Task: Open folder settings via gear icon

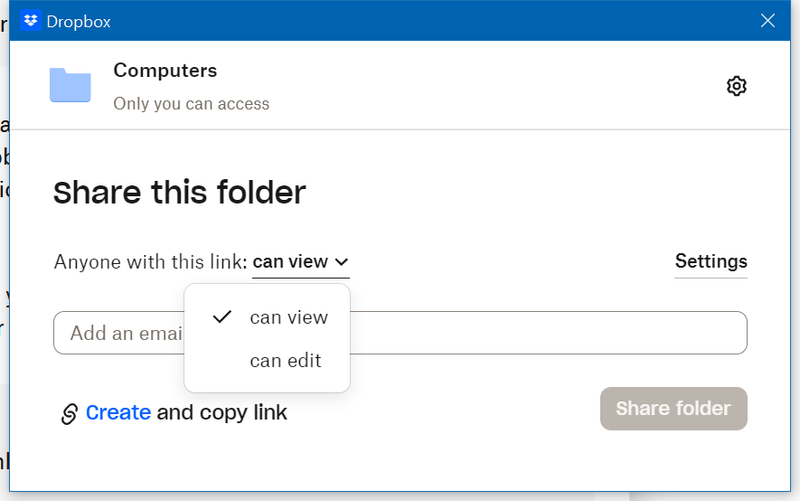Action: pyautogui.click(x=736, y=86)
